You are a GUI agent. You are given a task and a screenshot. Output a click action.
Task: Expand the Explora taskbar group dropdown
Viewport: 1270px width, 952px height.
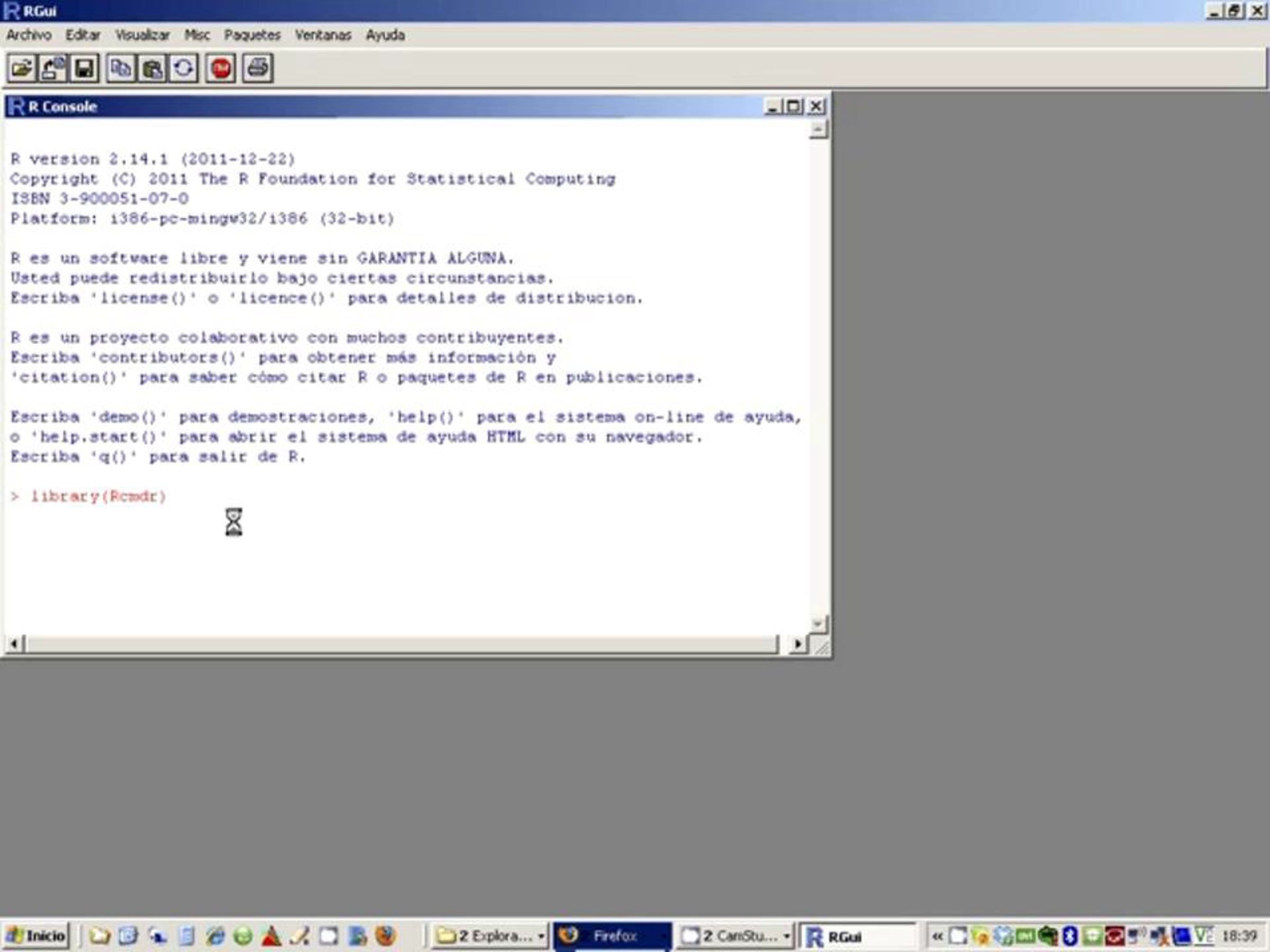pos(541,937)
